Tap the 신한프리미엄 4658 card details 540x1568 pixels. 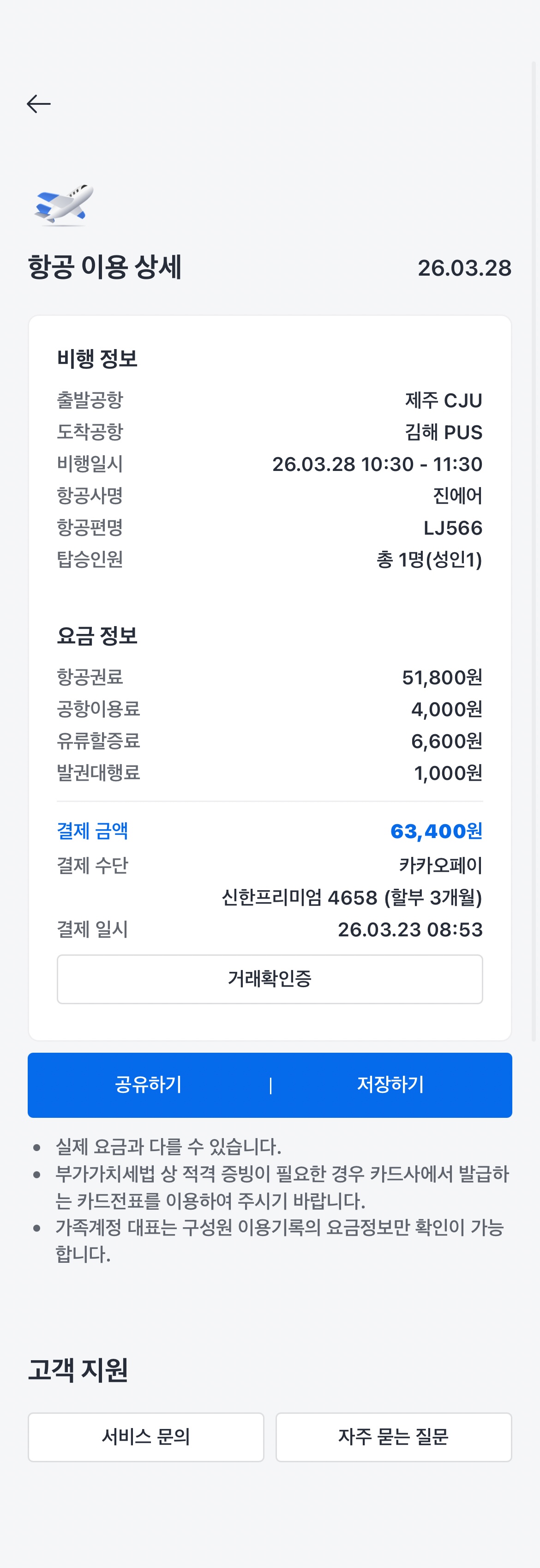(x=351, y=897)
